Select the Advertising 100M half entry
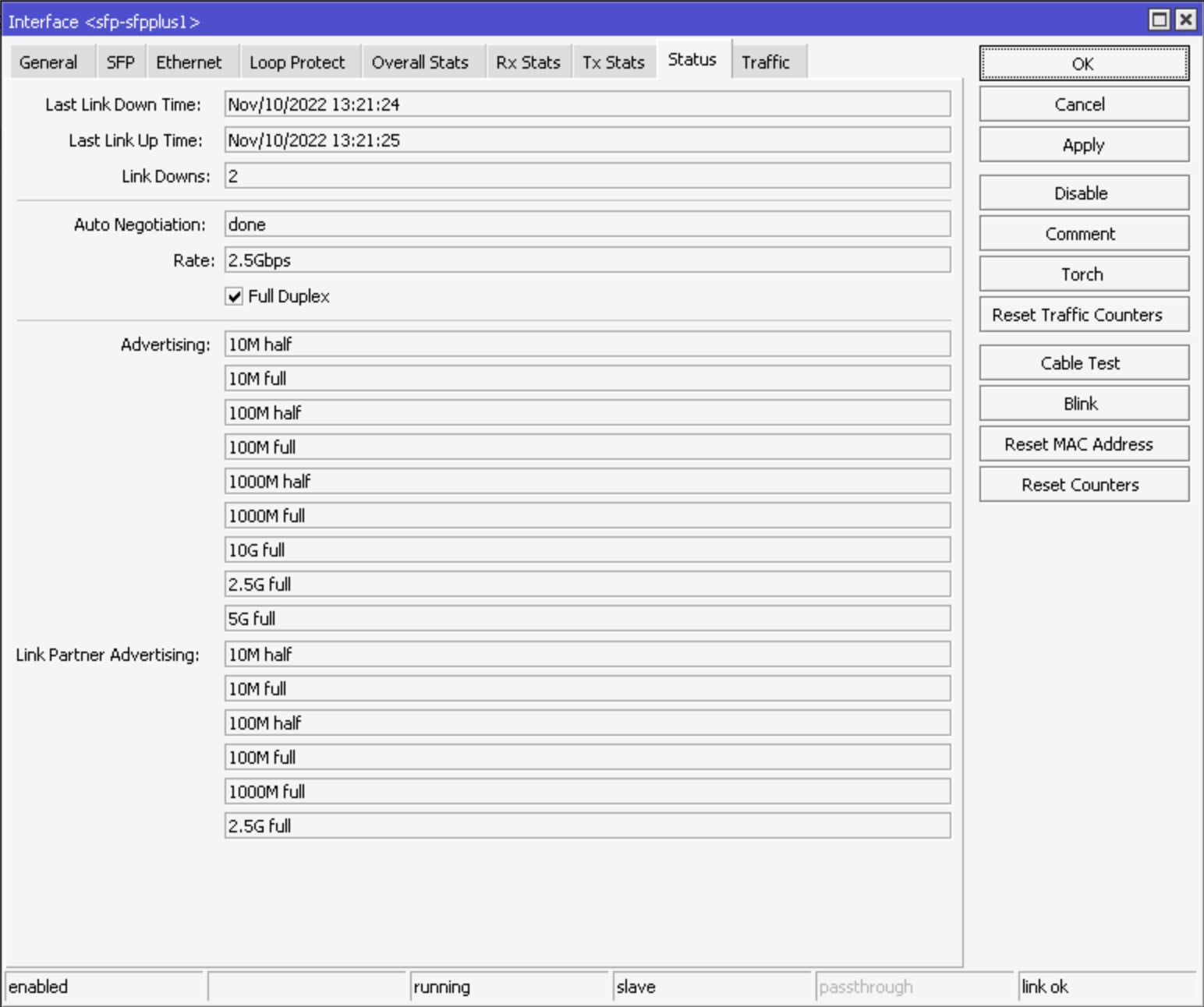Viewport: 1204px width, 1007px height. click(x=587, y=413)
